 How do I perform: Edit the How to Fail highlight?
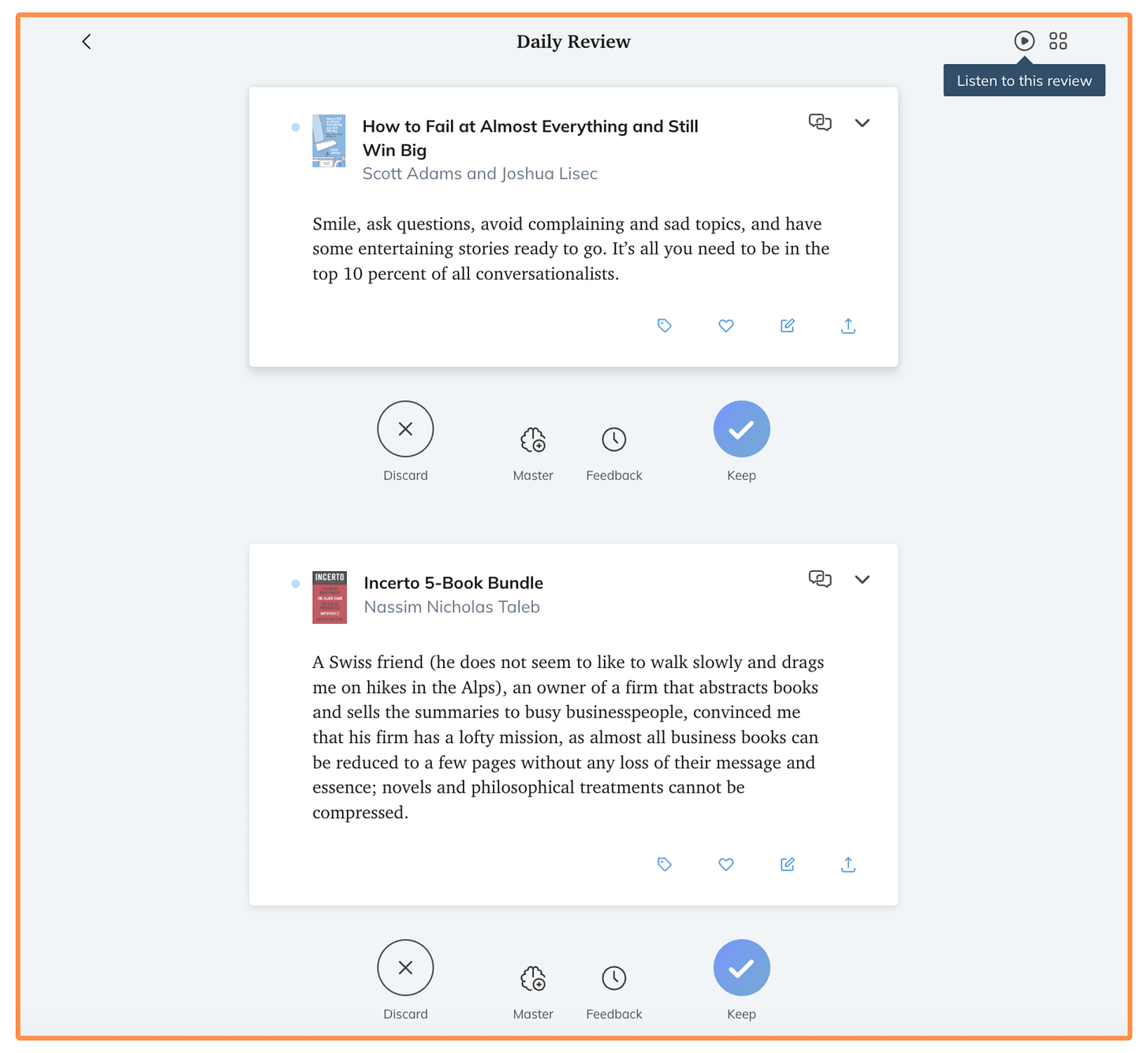pos(787,326)
